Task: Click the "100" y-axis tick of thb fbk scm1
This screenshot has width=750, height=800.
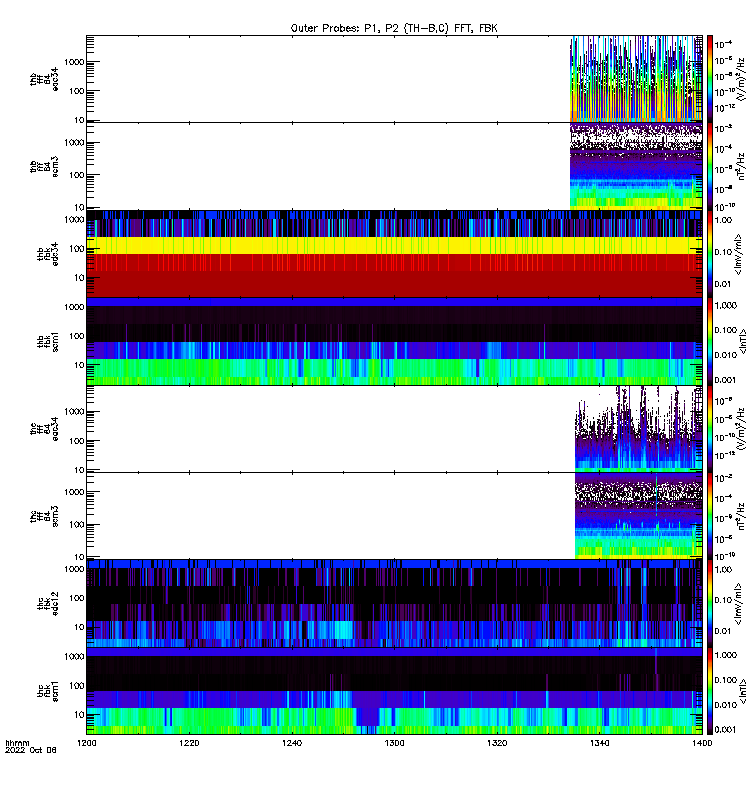Action: pos(77,336)
